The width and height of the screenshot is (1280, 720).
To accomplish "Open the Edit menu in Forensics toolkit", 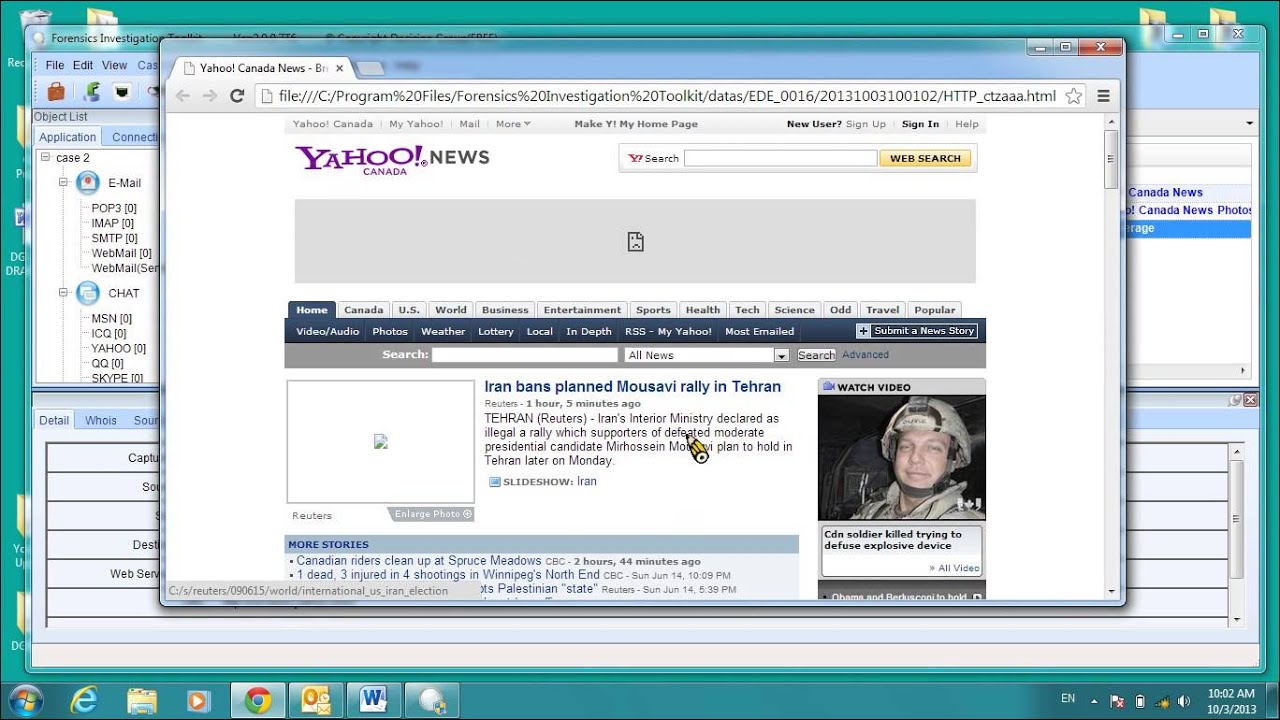I will coord(83,65).
